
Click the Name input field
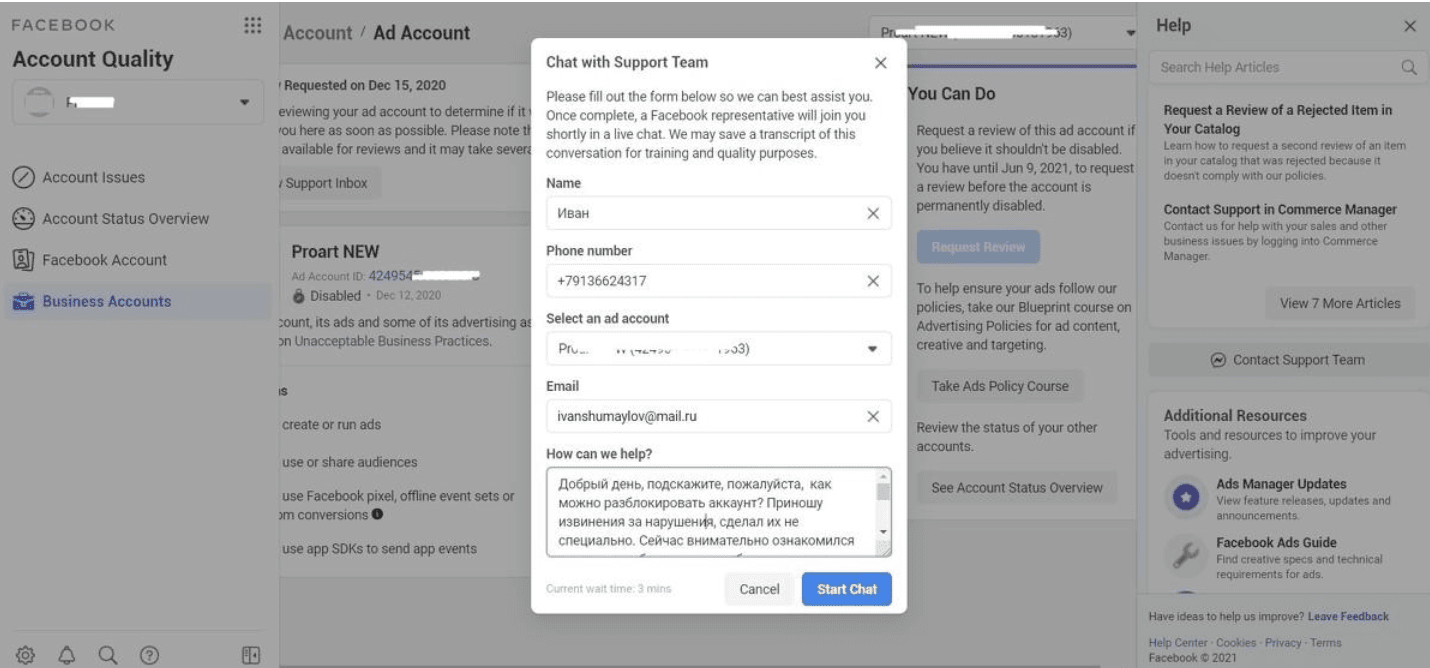(x=719, y=213)
